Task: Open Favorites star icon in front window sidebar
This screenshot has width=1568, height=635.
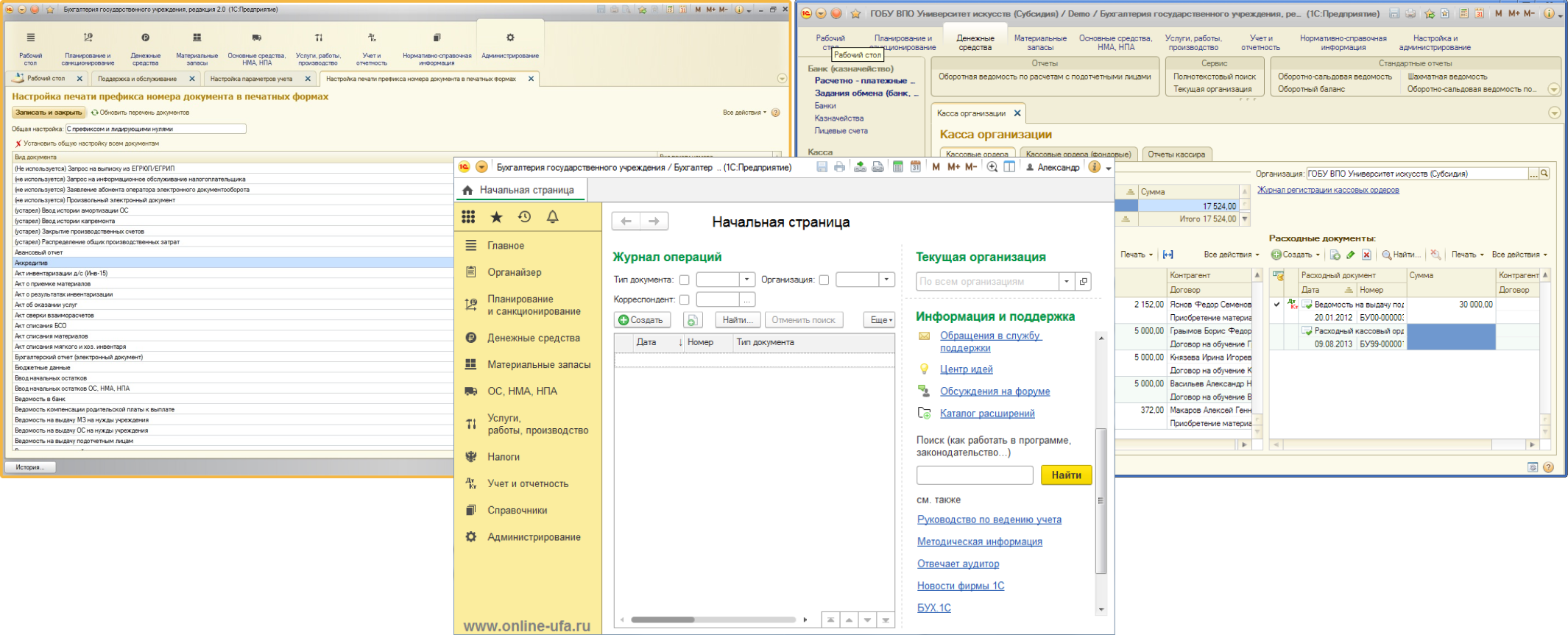Action: pos(496,216)
